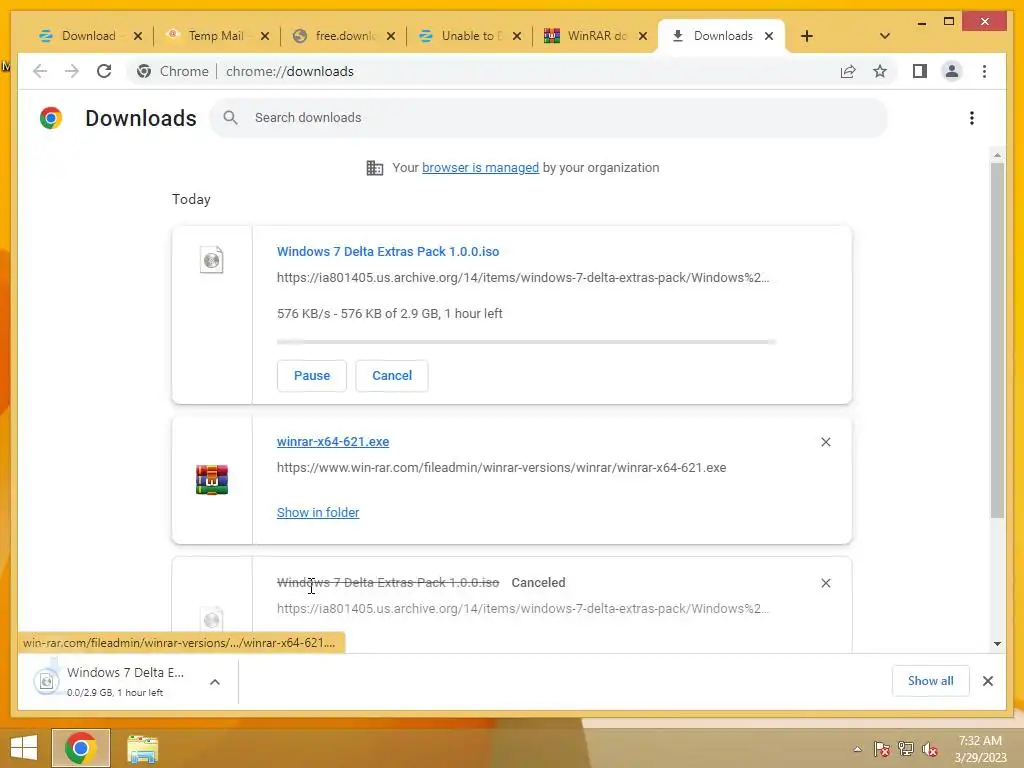Remove winrar-x64-621.exe from the list
Viewport: 1024px width, 768px height.
coord(825,442)
